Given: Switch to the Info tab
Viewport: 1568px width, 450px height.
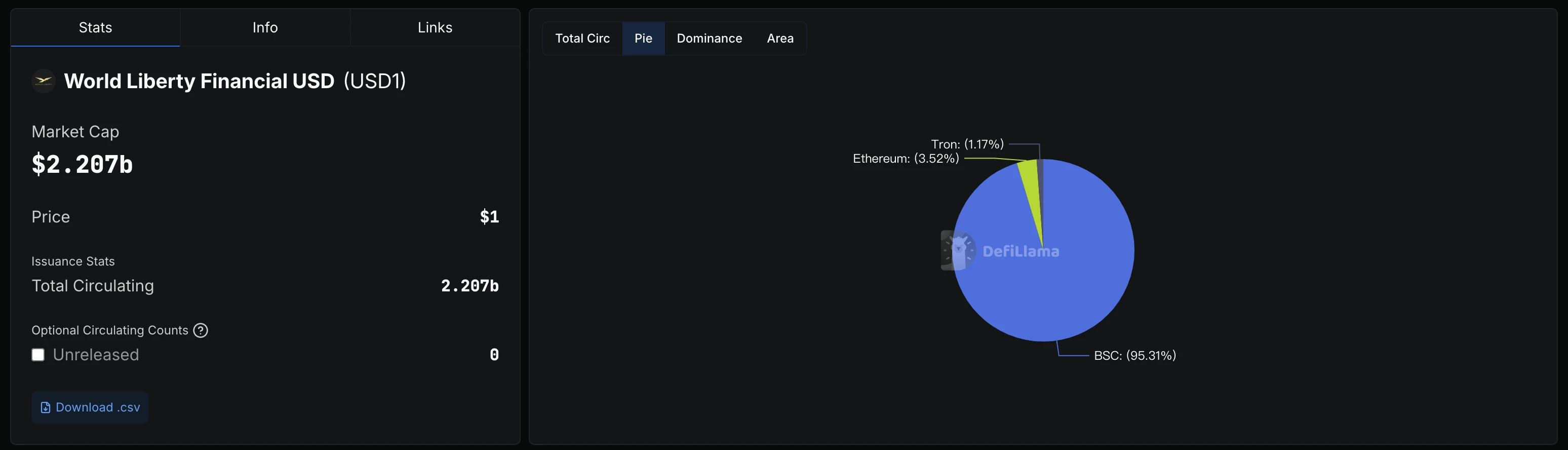Looking at the screenshot, I should pyautogui.click(x=265, y=27).
